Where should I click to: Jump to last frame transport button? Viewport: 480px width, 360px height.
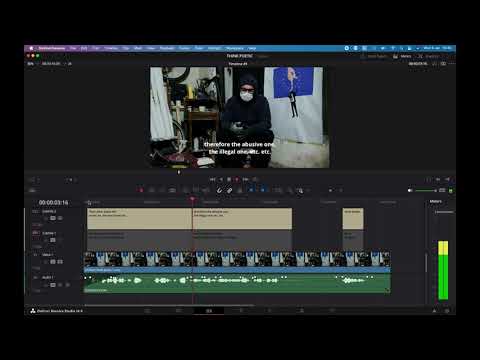(x=246, y=180)
